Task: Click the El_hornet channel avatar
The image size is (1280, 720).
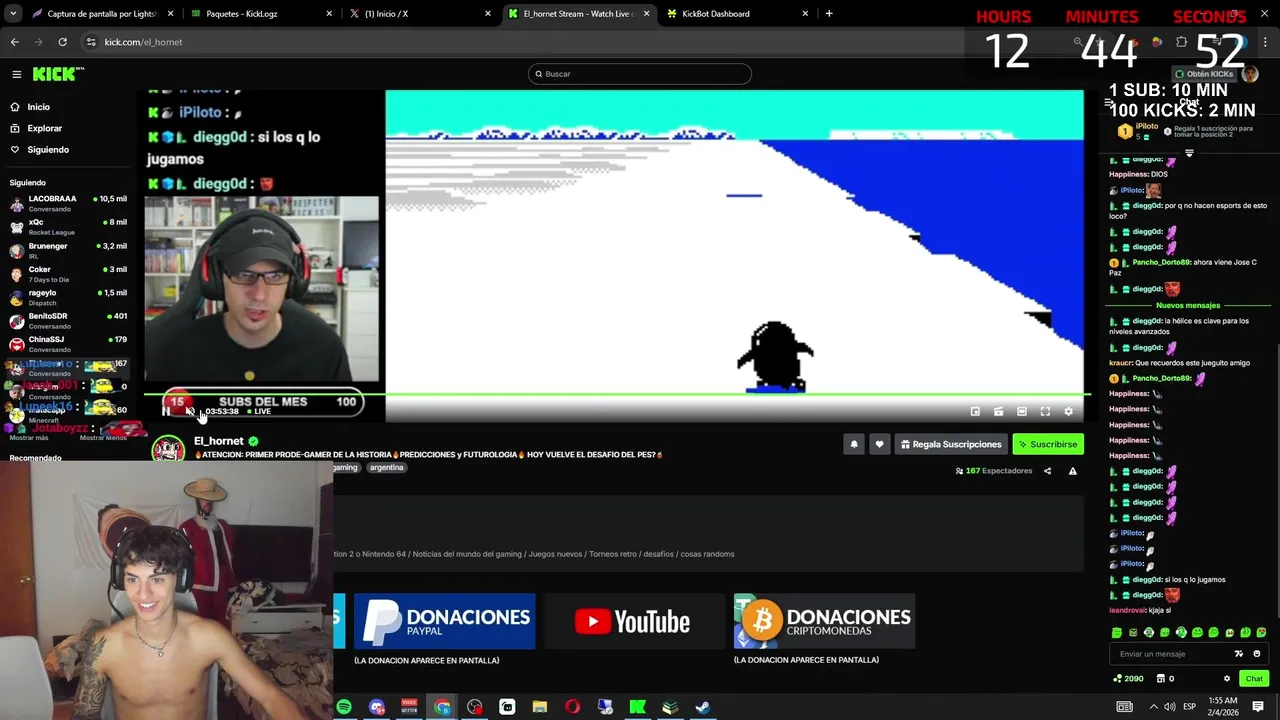Action: pos(168,450)
